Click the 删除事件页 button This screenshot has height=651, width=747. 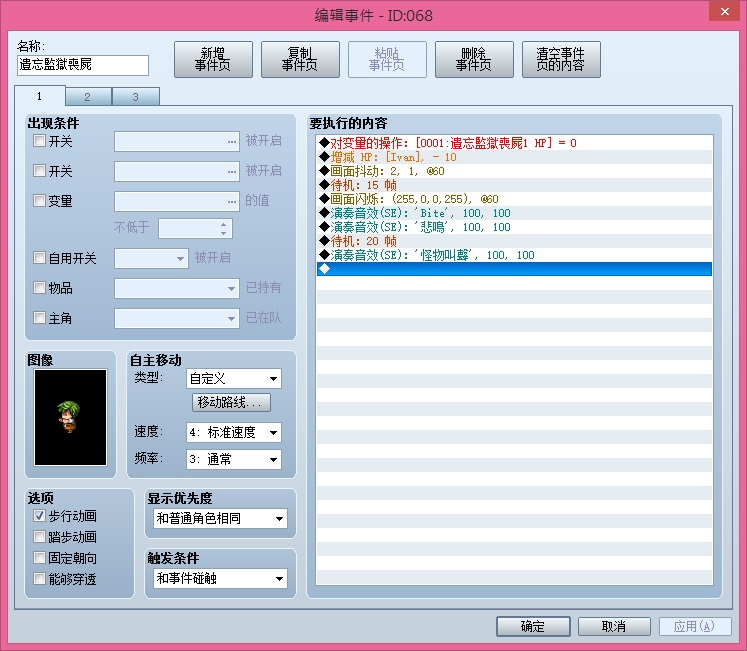[x=474, y=60]
